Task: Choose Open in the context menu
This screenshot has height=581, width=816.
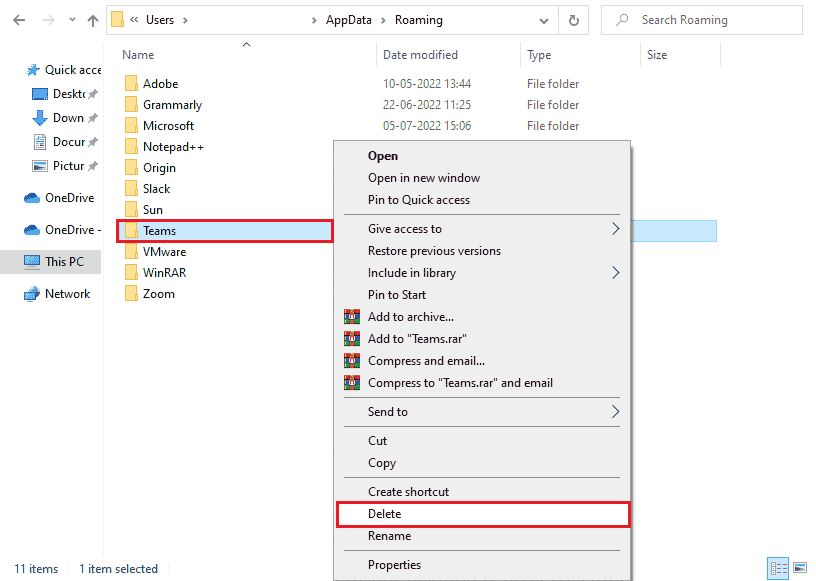Action: (x=382, y=156)
